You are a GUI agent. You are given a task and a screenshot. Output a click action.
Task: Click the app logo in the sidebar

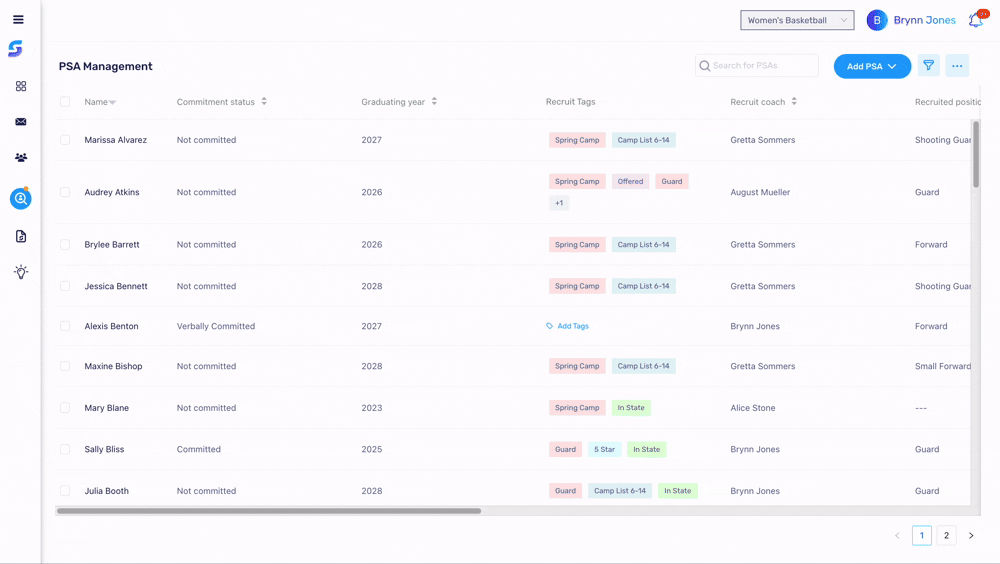(x=16, y=48)
